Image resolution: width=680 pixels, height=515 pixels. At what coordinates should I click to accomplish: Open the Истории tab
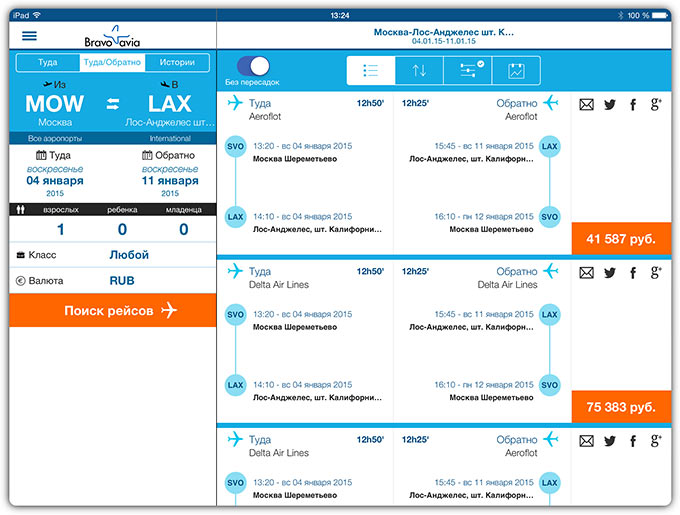(x=177, y=62)
